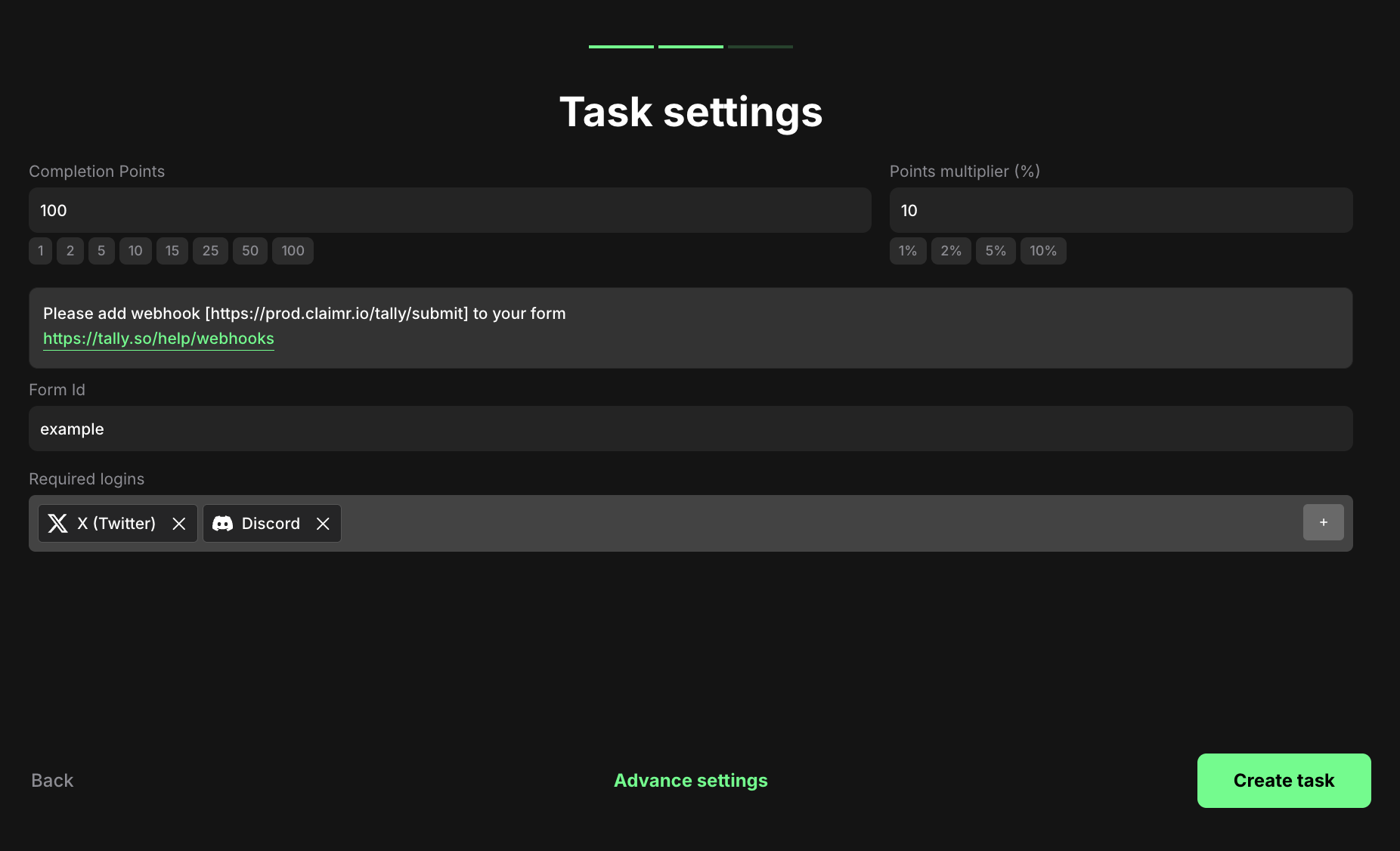
Task: Click the Task settings heading
Action: [691, 112]
